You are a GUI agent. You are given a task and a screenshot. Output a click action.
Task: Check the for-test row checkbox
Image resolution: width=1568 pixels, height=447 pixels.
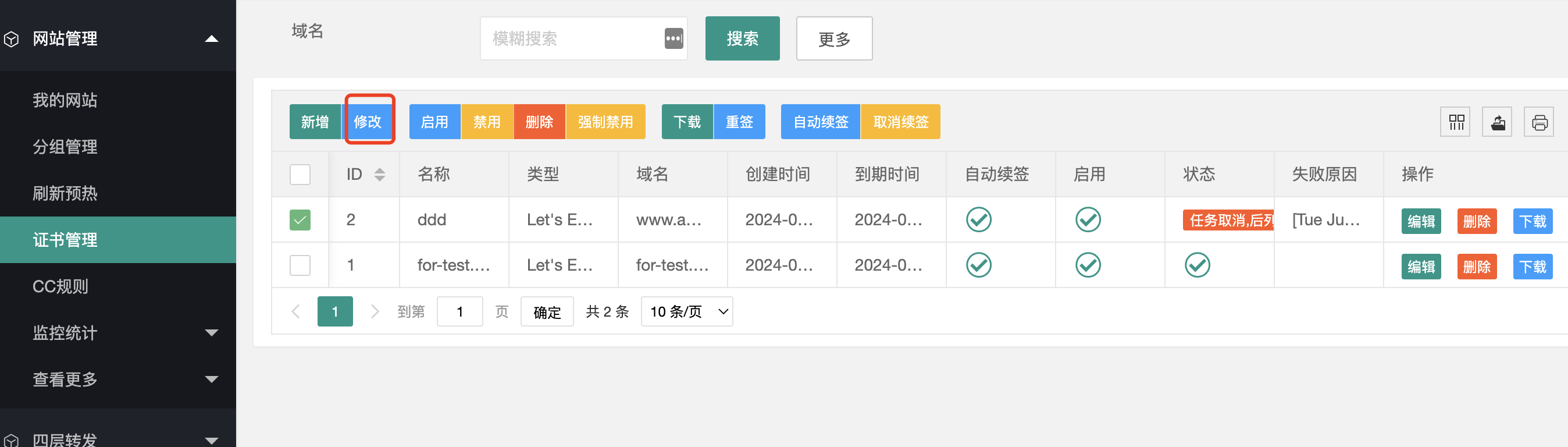pos(300,265)
